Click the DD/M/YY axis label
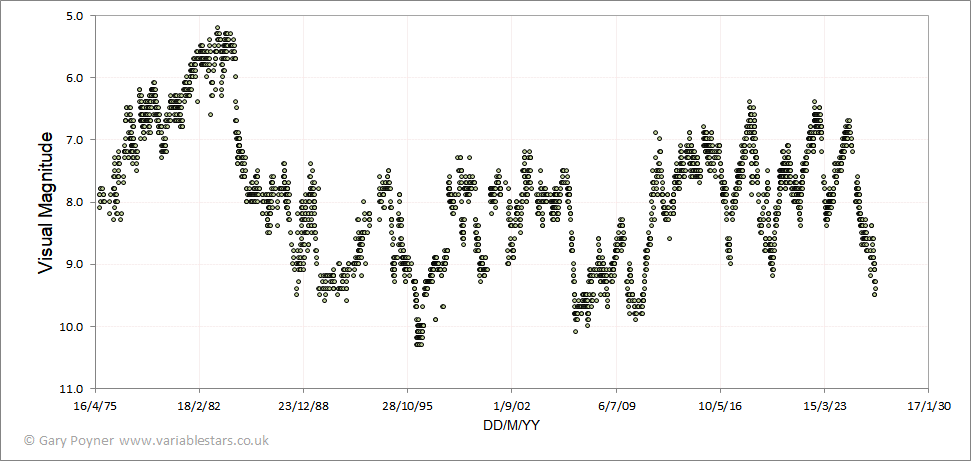The height and width of the screenshot is (461, 971). pyautogui.click(x=510, y=426)
